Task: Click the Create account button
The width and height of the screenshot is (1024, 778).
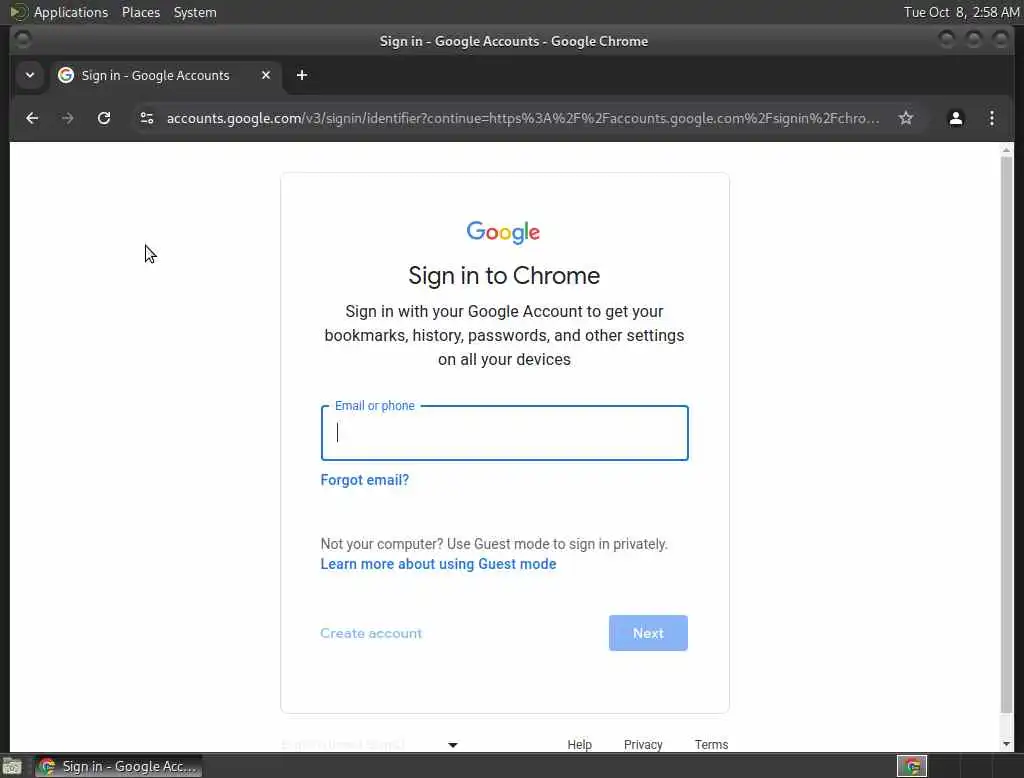Action: click(x=371, y=633)
